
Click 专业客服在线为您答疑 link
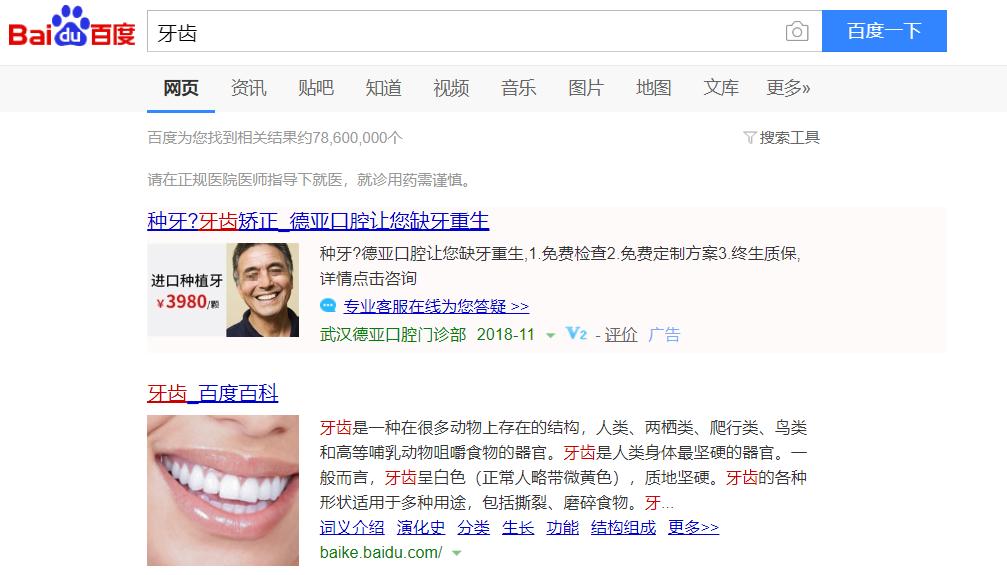pyautogui.click(x=436, y=306)
